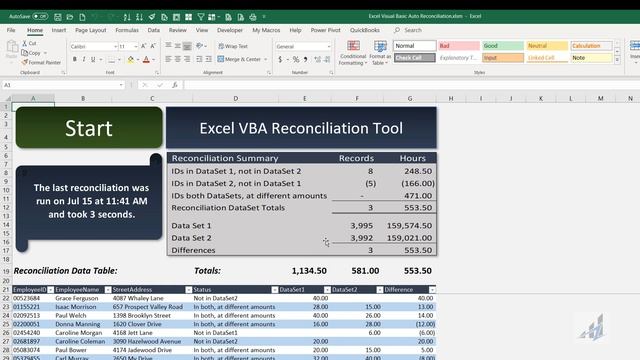Viewport: 640px width, 360px height.
Task: Select the column D header
Action: pos(235,98)
